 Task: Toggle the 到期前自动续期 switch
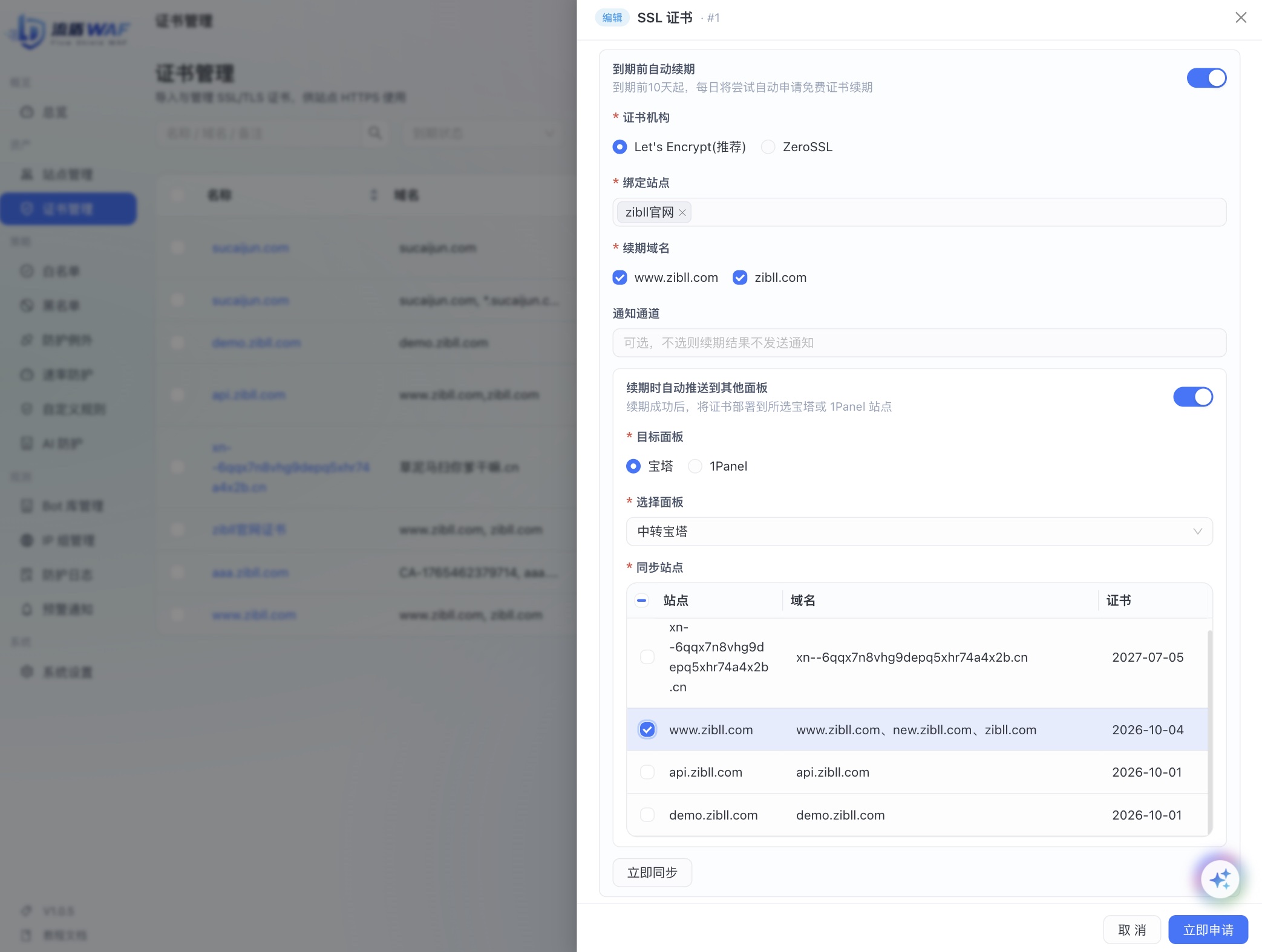pyautogui.click(x=1206, y=78)
